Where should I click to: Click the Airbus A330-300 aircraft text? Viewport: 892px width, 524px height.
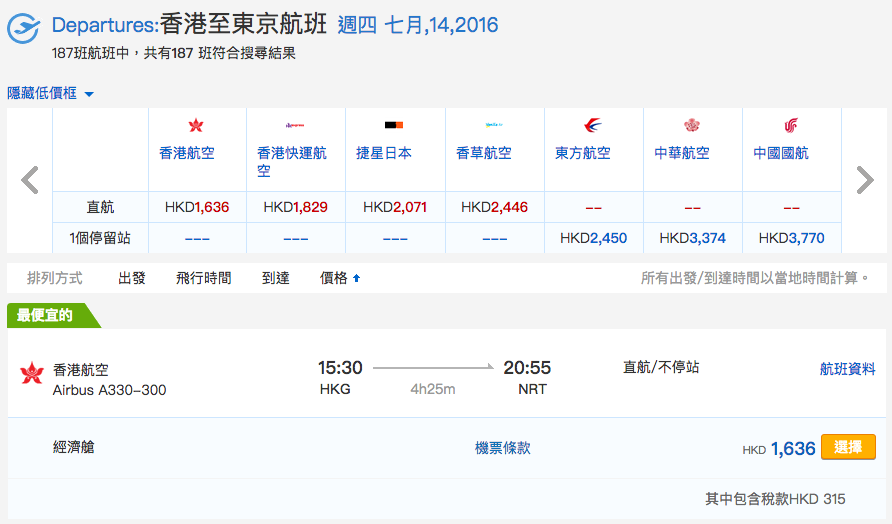[109, 390]
